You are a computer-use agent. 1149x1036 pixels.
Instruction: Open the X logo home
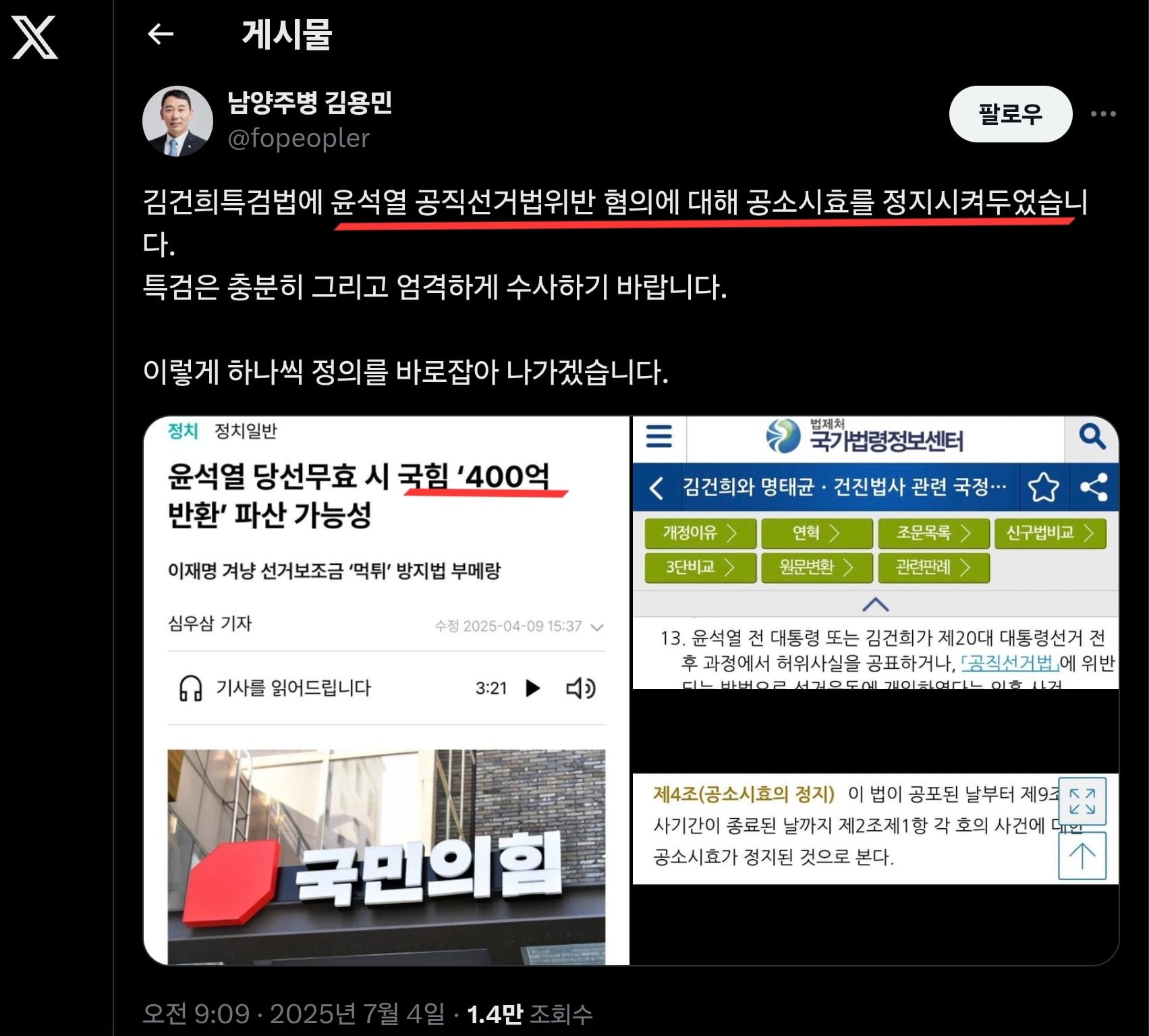click(35, 38)
